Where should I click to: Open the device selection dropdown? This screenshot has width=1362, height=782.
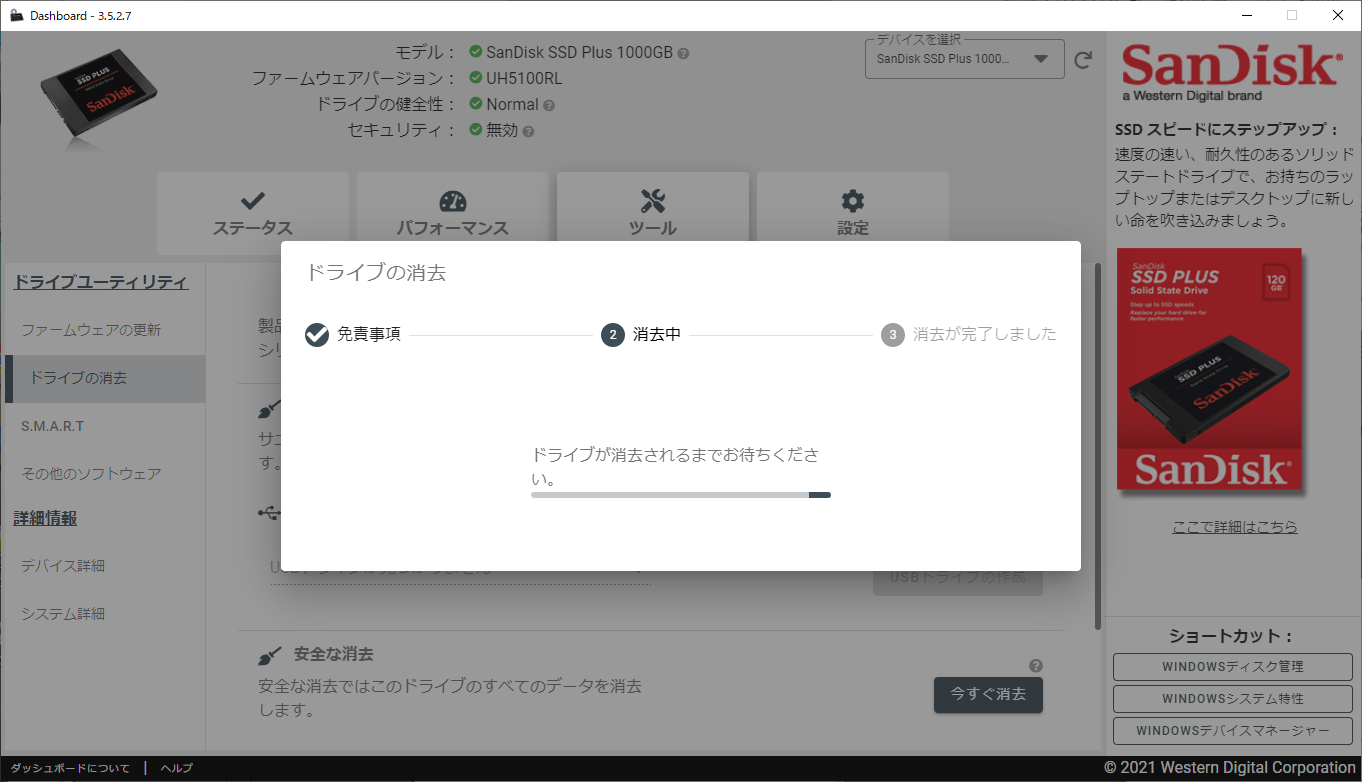tap(964, 59)
